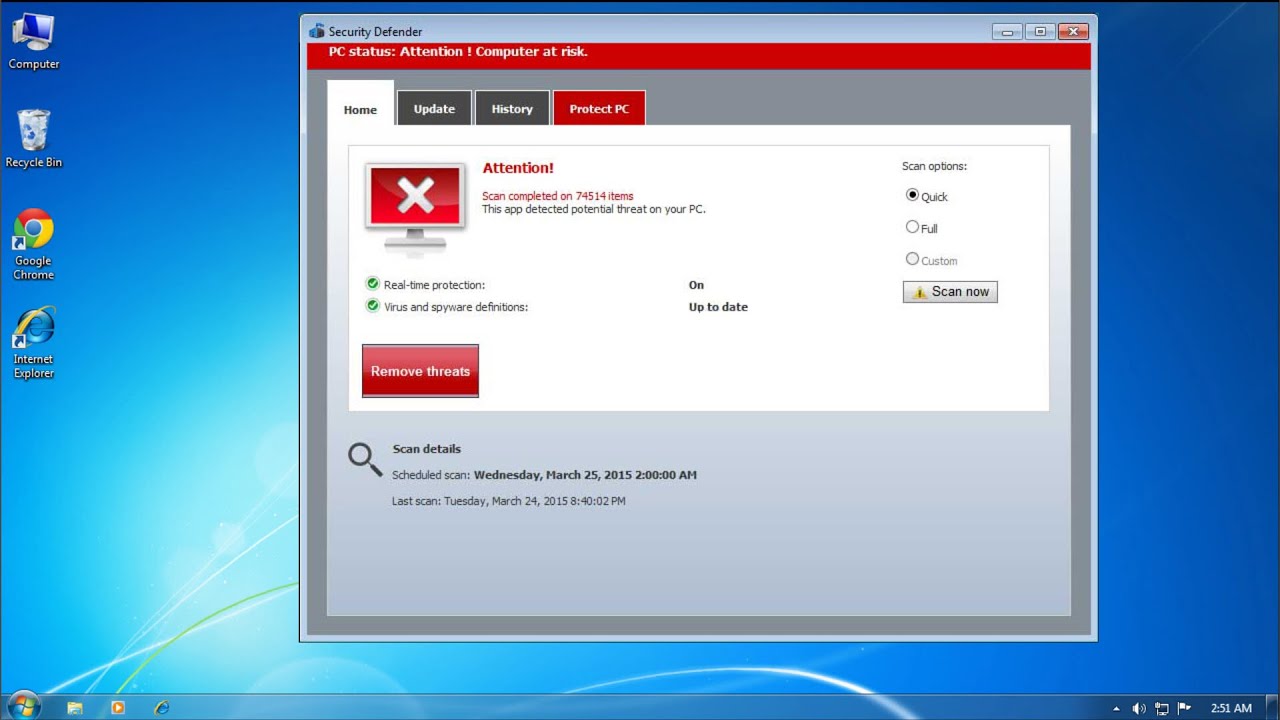
Task: Switch to the Update tab
Action: 434,108
